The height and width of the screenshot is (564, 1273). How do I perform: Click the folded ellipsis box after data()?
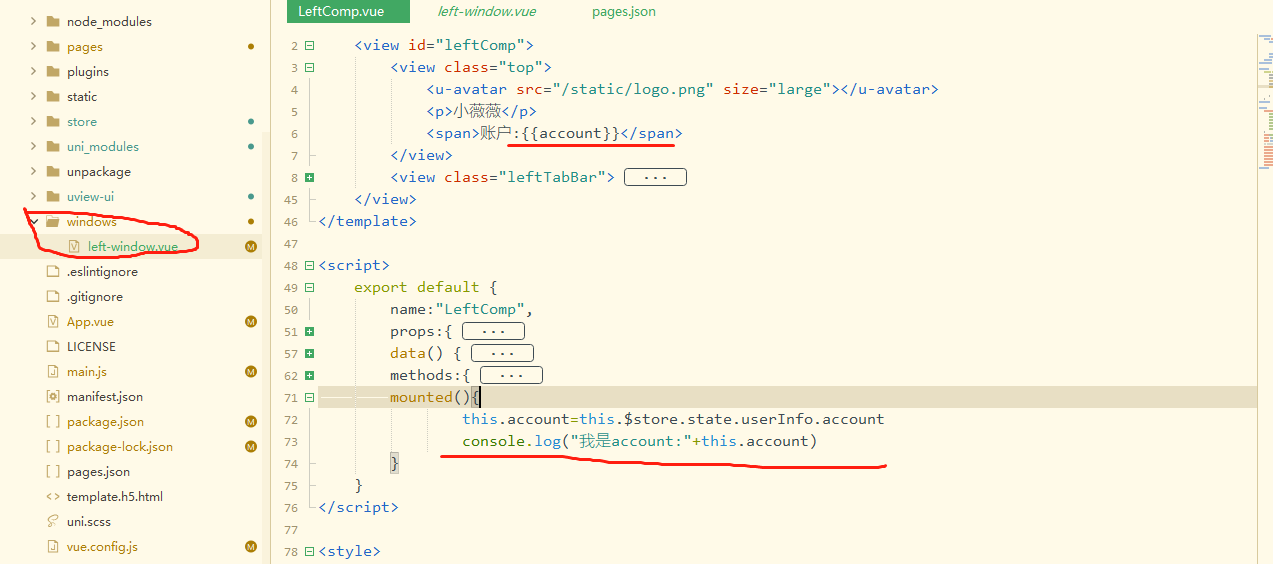click(502, 353)
